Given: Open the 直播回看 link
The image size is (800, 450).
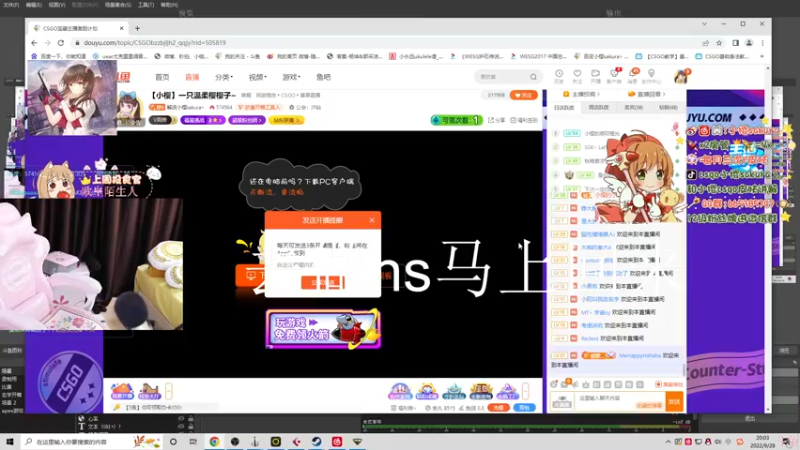Looking at the screenshot, I should click(647, 94).
